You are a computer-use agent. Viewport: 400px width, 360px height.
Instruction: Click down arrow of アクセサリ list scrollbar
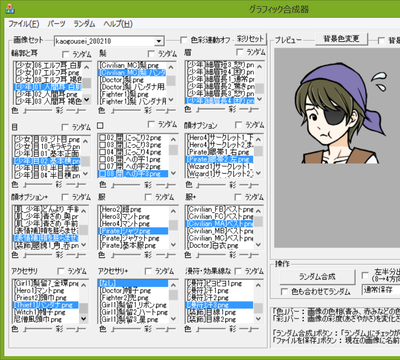[84, 319]
